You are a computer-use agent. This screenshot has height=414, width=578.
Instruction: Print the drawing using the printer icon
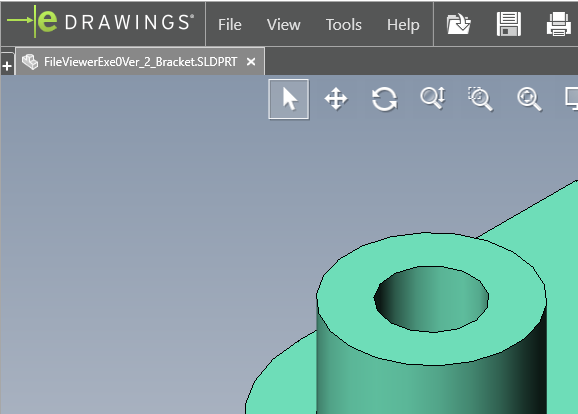(559, 24)
